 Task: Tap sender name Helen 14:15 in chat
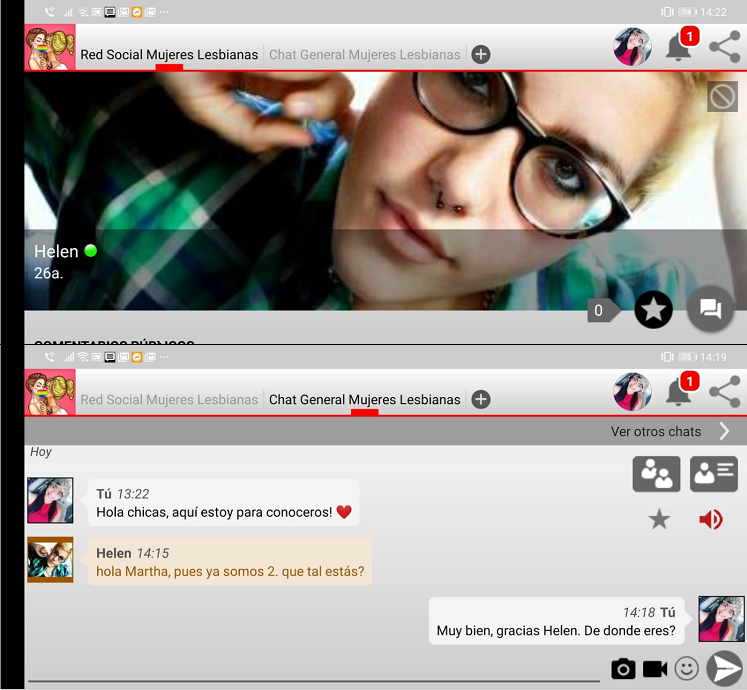pos(132,553)
